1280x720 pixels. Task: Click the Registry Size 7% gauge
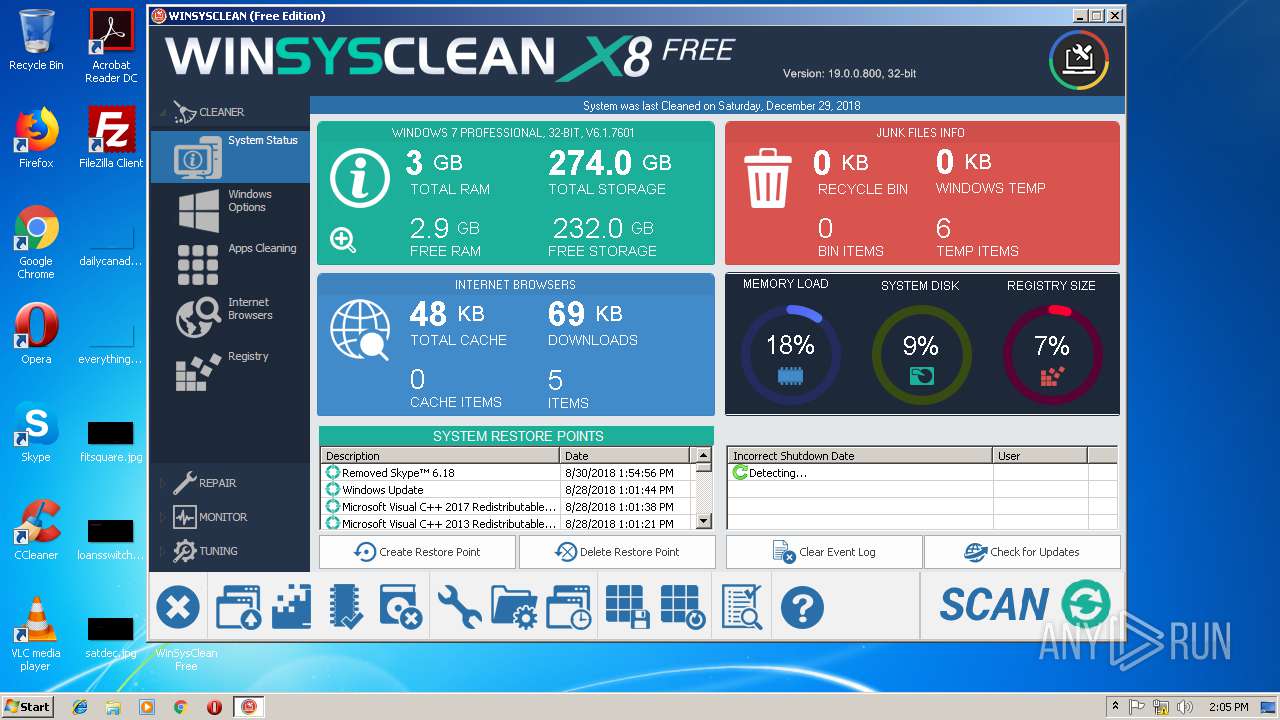[1052, 354]
